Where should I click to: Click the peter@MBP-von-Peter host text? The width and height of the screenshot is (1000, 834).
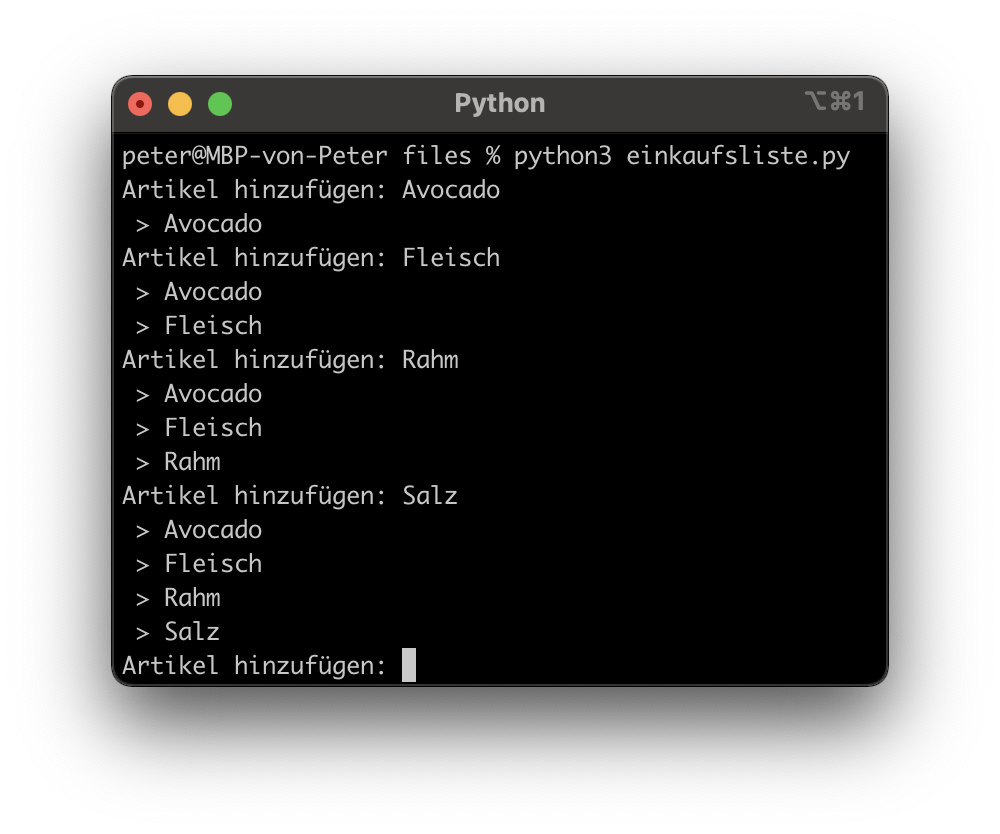pos(254,156)
